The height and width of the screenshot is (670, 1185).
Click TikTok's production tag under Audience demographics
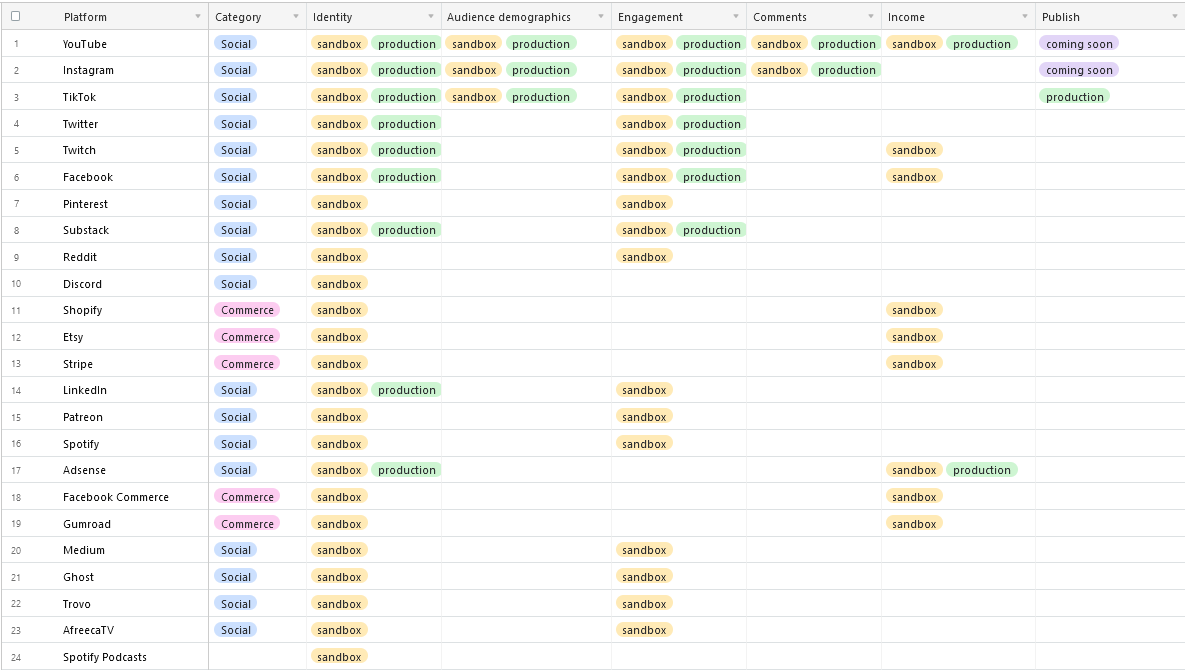click(x=541, y=97)
